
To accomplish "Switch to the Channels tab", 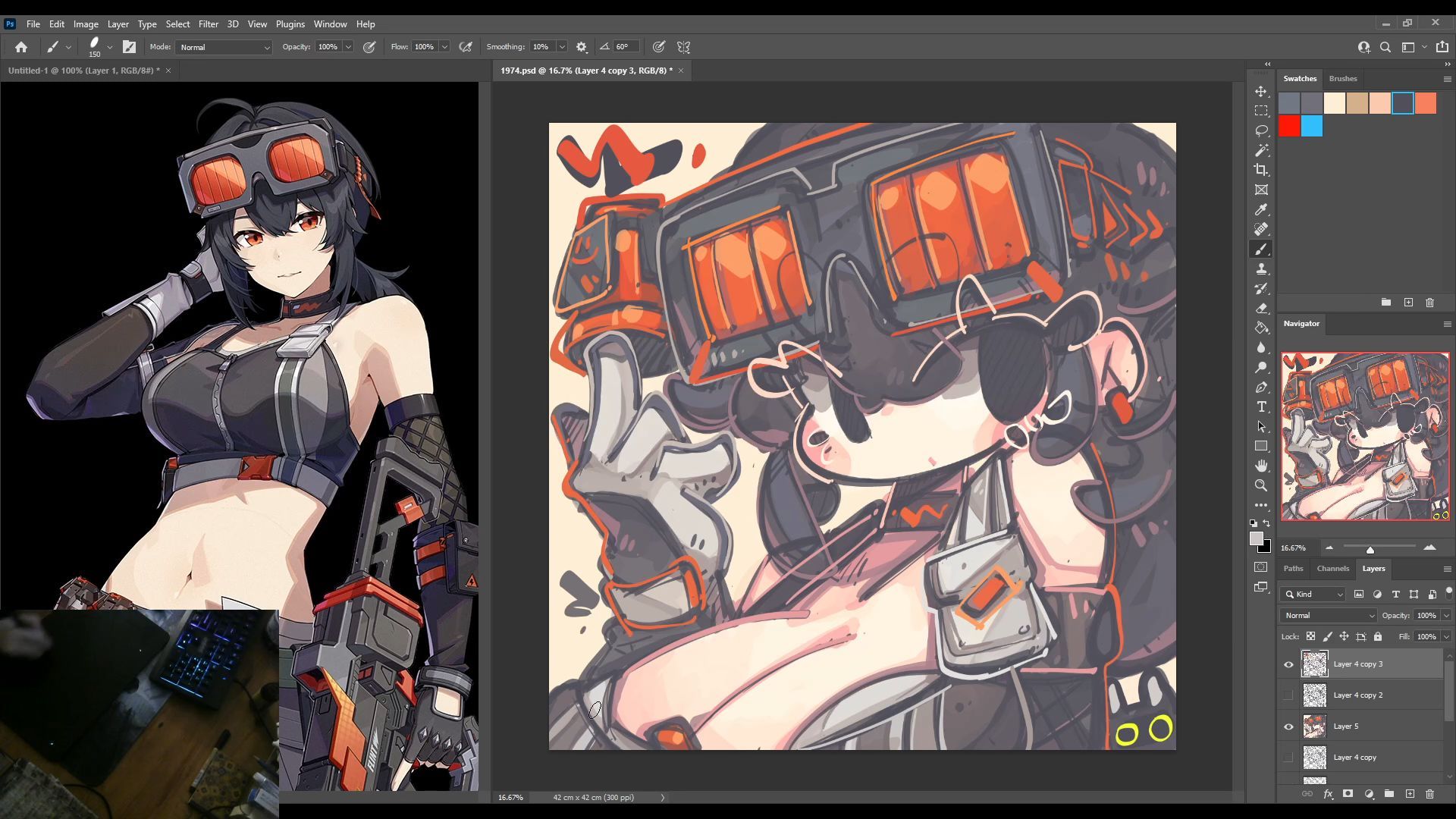I will tap(1332, 568).
